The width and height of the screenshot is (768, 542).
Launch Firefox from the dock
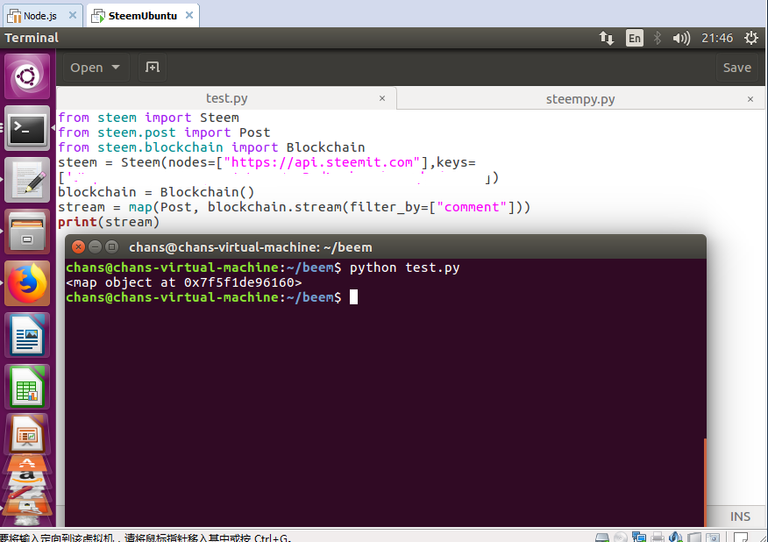pyautogui.click(x=27, y=283)
